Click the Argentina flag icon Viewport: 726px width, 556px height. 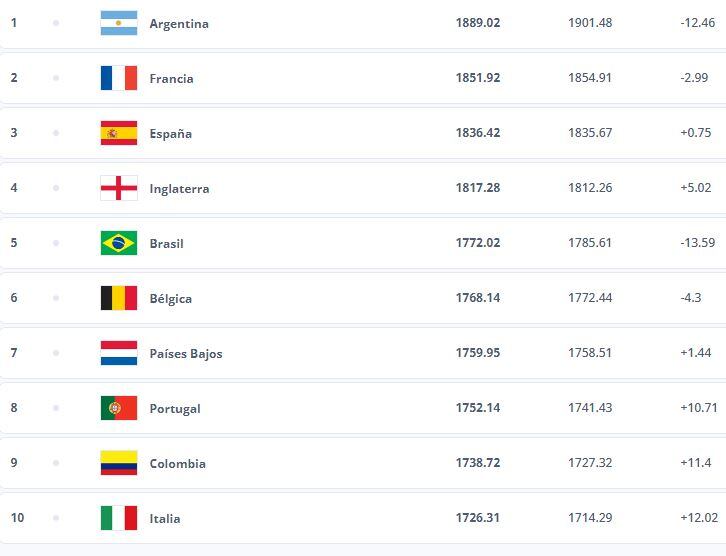tap(119, 23)
